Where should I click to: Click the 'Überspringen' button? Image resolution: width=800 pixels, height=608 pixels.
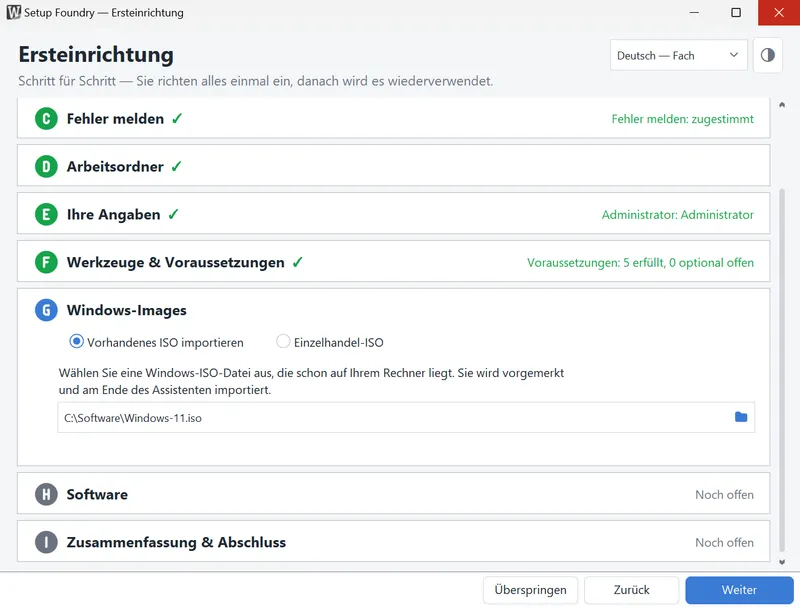pyautogui.click(x=530, y=590)
